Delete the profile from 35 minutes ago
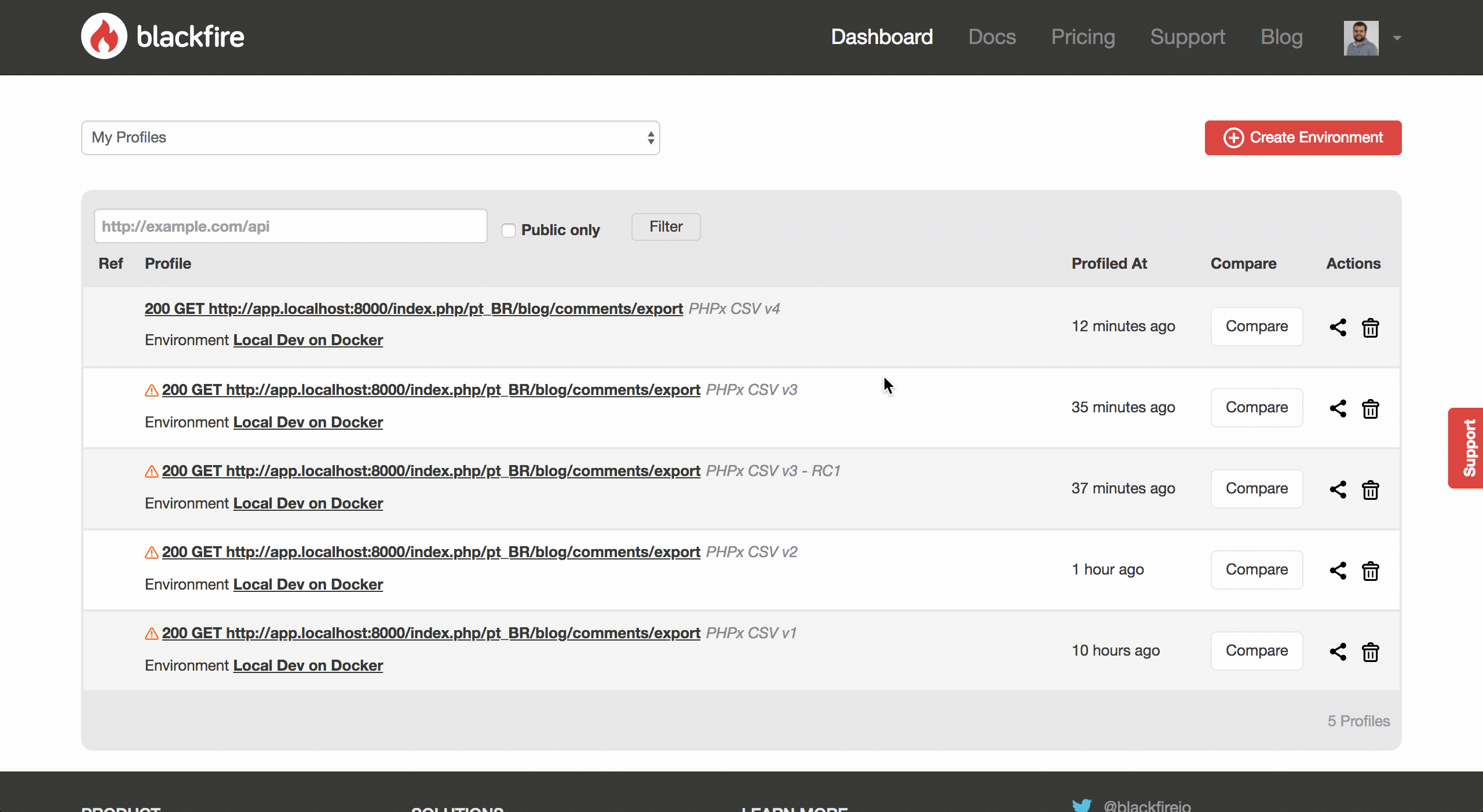This screenshot has width=1483, height=812. (1370, 408)
